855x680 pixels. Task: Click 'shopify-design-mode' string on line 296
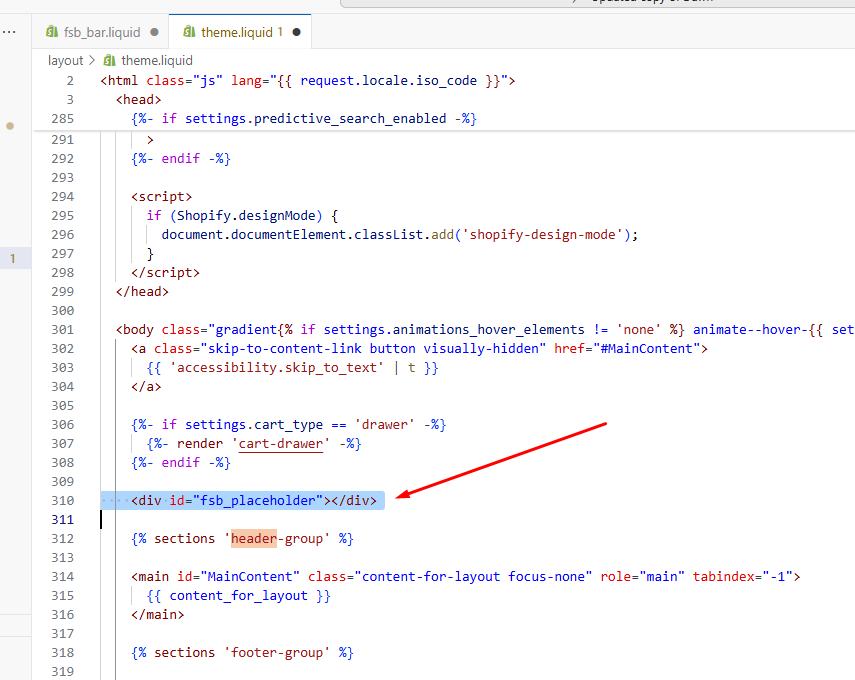pyautogui.click(x=543, y=234)
